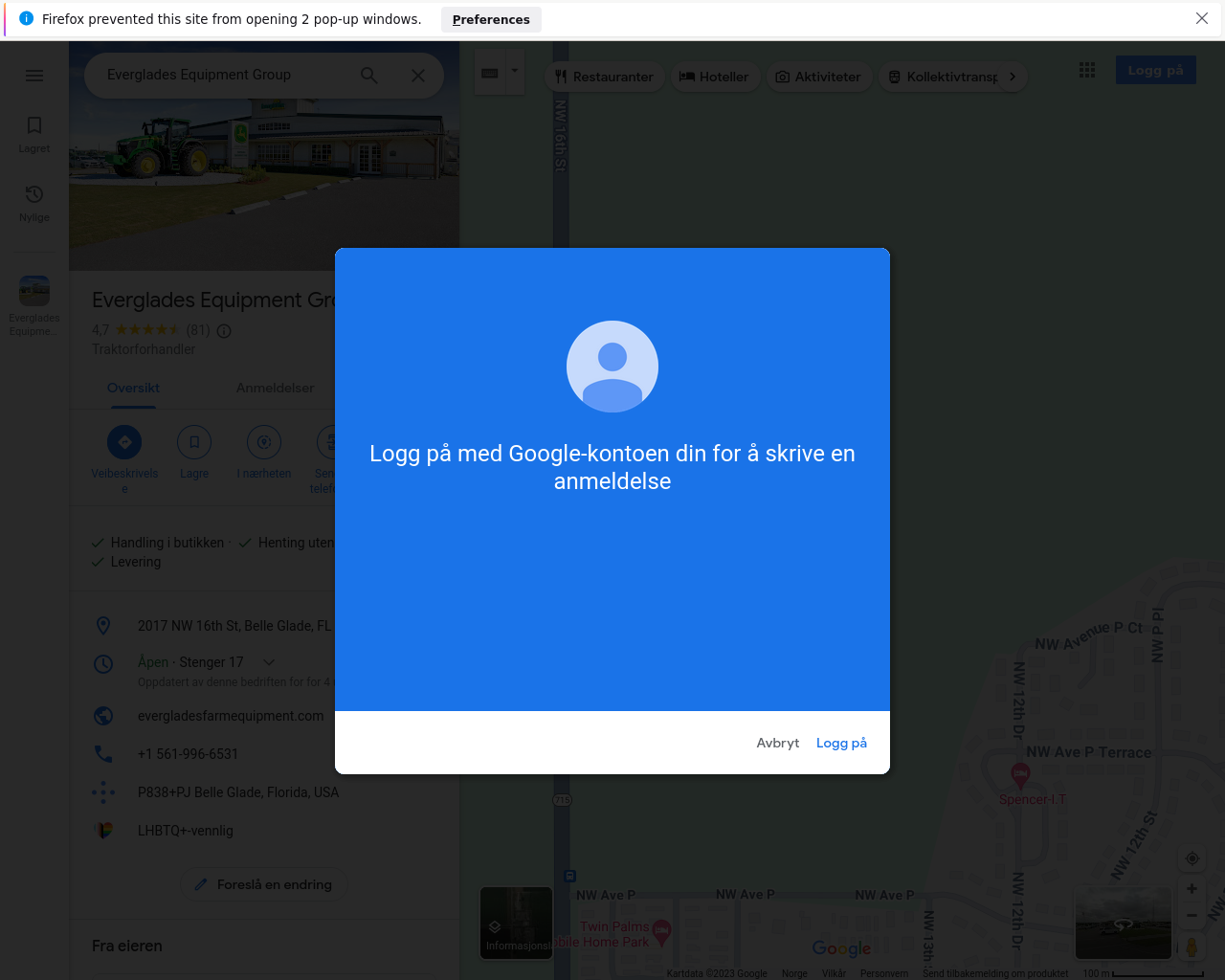1225x980 pixels.
Task: Open the 81 reviews count link
Action: point(198,330)
